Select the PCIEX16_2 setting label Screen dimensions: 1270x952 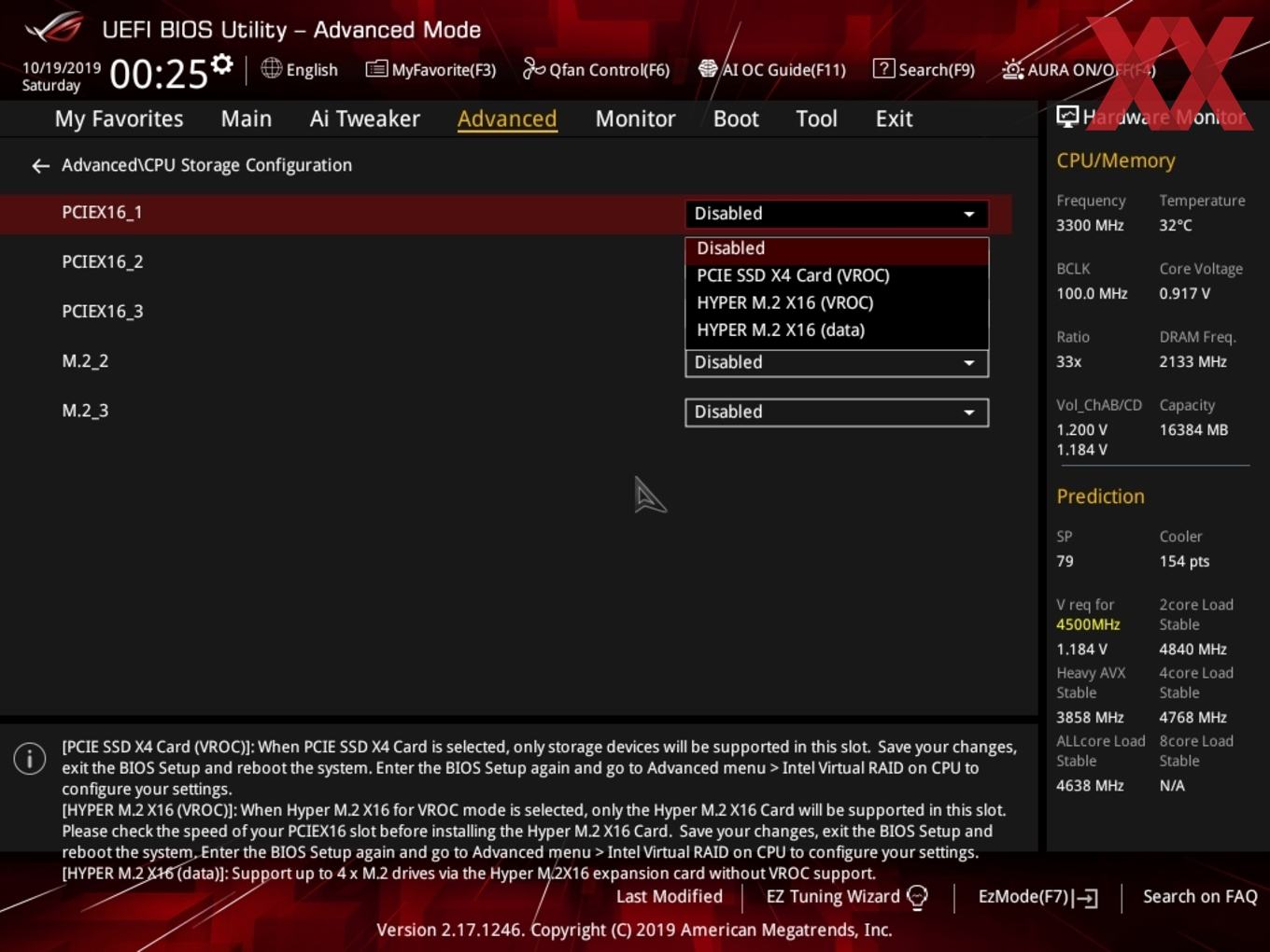tap(103, 262)
